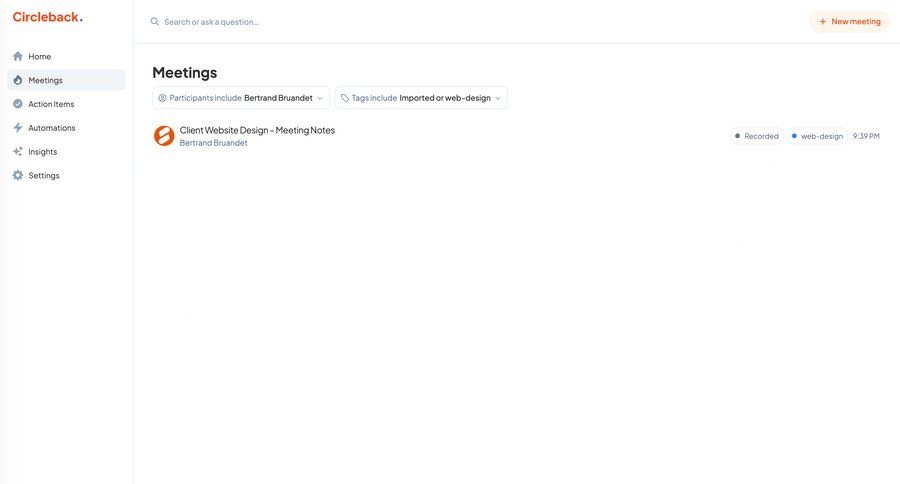Click the Bertrand Bruandet participant link
Screen dimensions: 900x484
(x=213, y=143)
